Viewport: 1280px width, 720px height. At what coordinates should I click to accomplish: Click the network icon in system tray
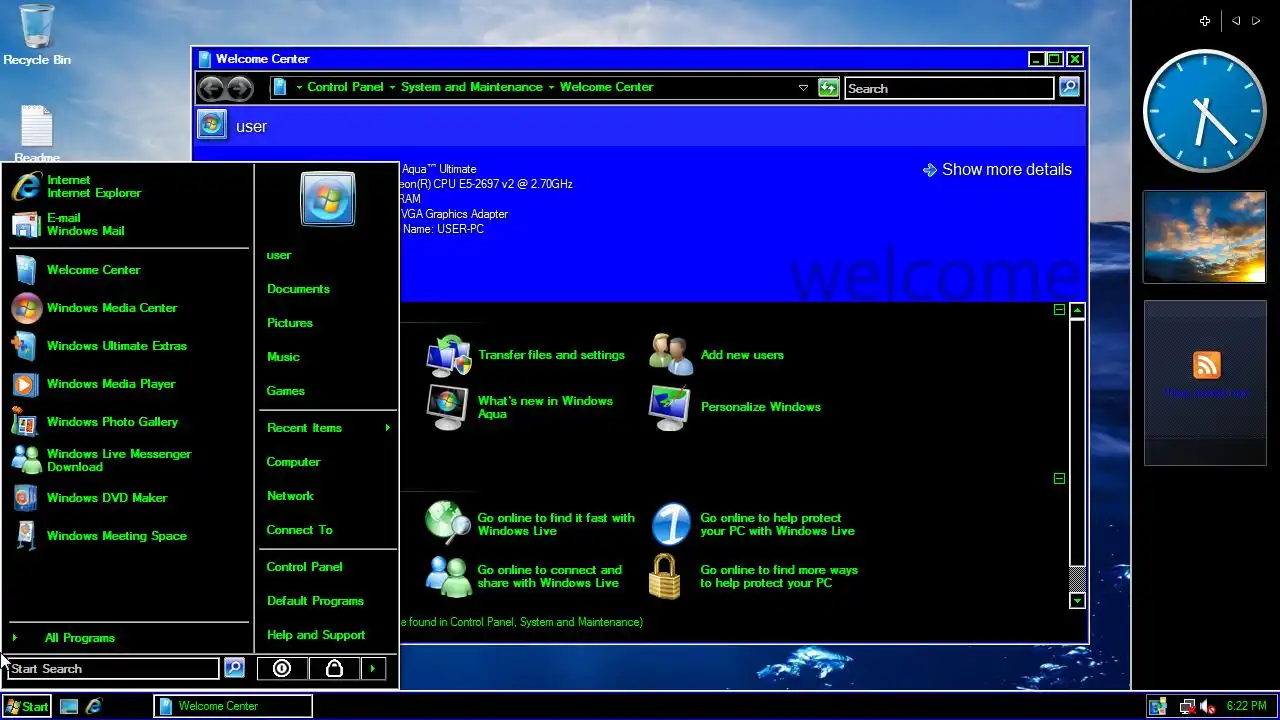click(x=1187, y=706)
